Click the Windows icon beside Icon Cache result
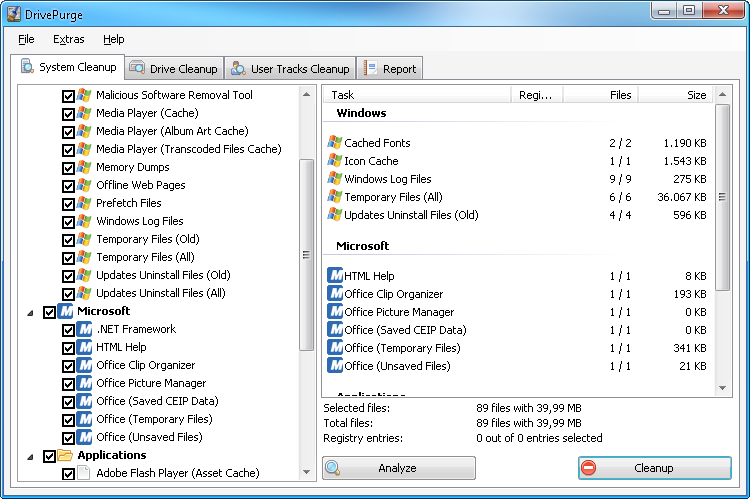The image size is (750, 499). pos(335,161)
